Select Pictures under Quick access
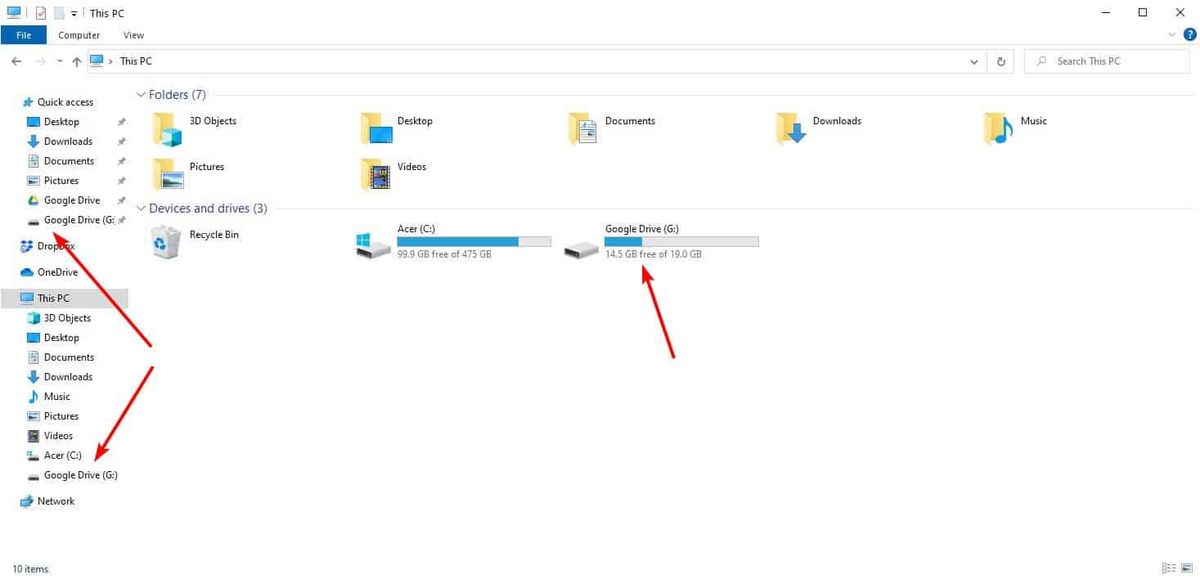The width and height of the screenshot is (1200, 579). click(61, 181)
